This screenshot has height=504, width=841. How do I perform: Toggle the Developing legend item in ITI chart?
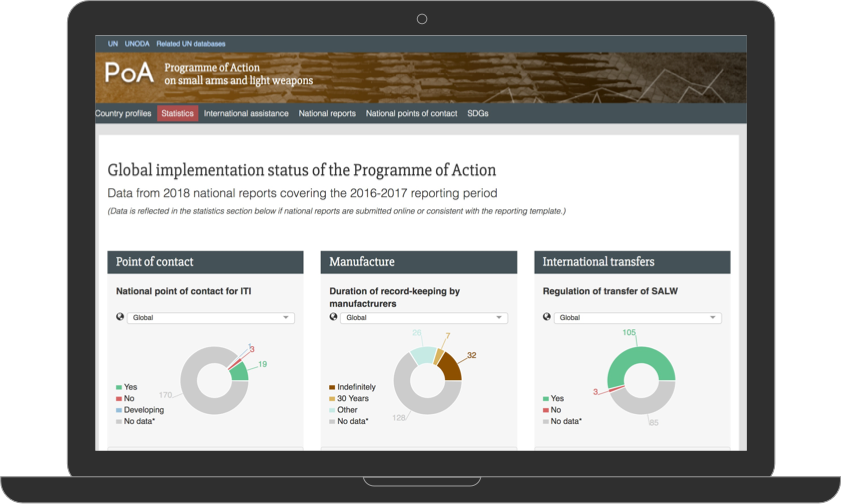(144, 410)
